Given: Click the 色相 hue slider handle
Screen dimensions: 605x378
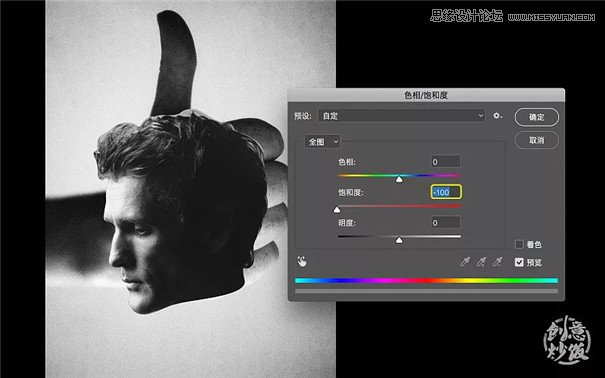Looking at the screenshot, I should click(399, 179).
